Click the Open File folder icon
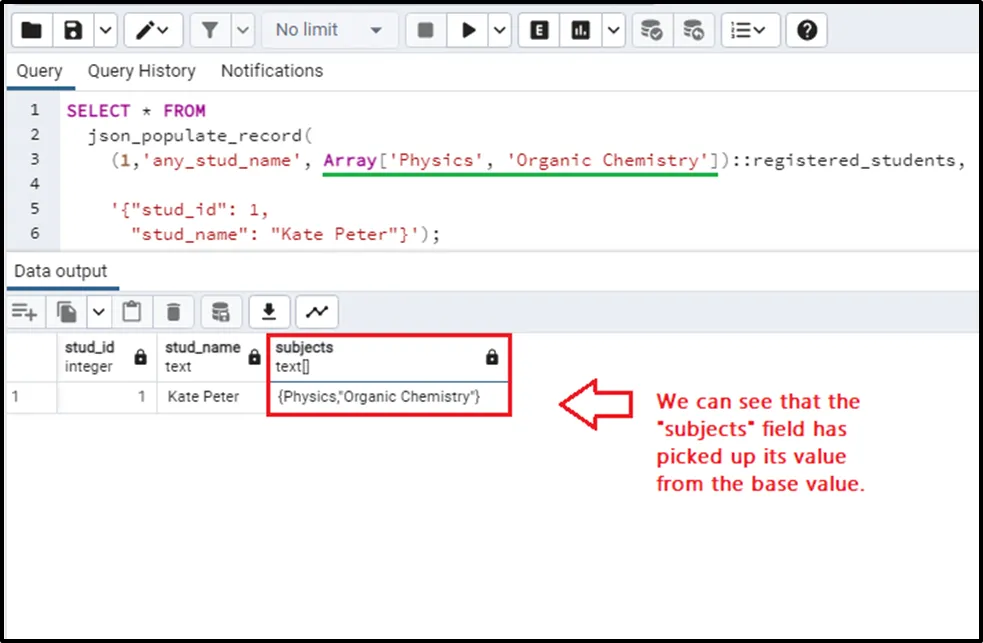Screen dimensions: 983x643 coord(32,30)
